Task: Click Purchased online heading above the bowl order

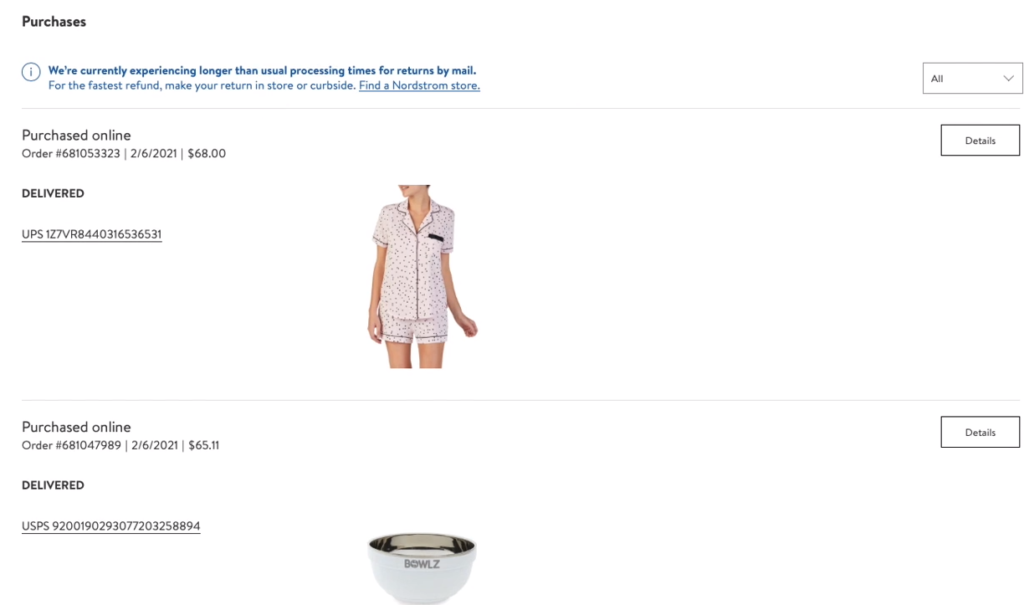Action: [x=76, y=427]
